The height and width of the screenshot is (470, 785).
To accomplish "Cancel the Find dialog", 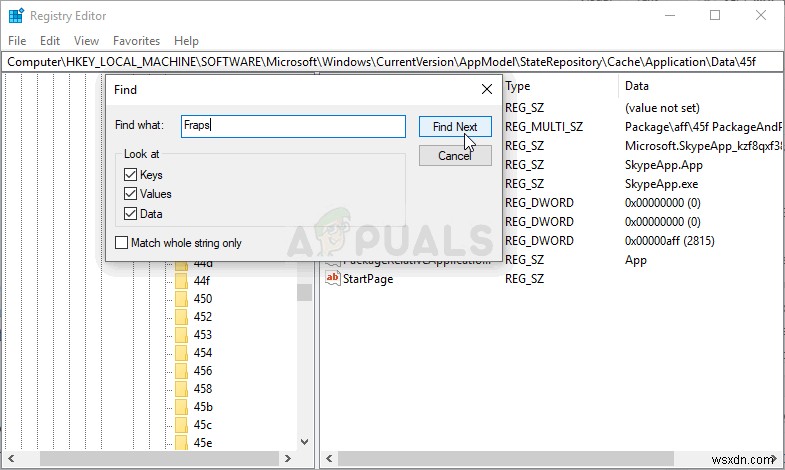I will point(455,156).
